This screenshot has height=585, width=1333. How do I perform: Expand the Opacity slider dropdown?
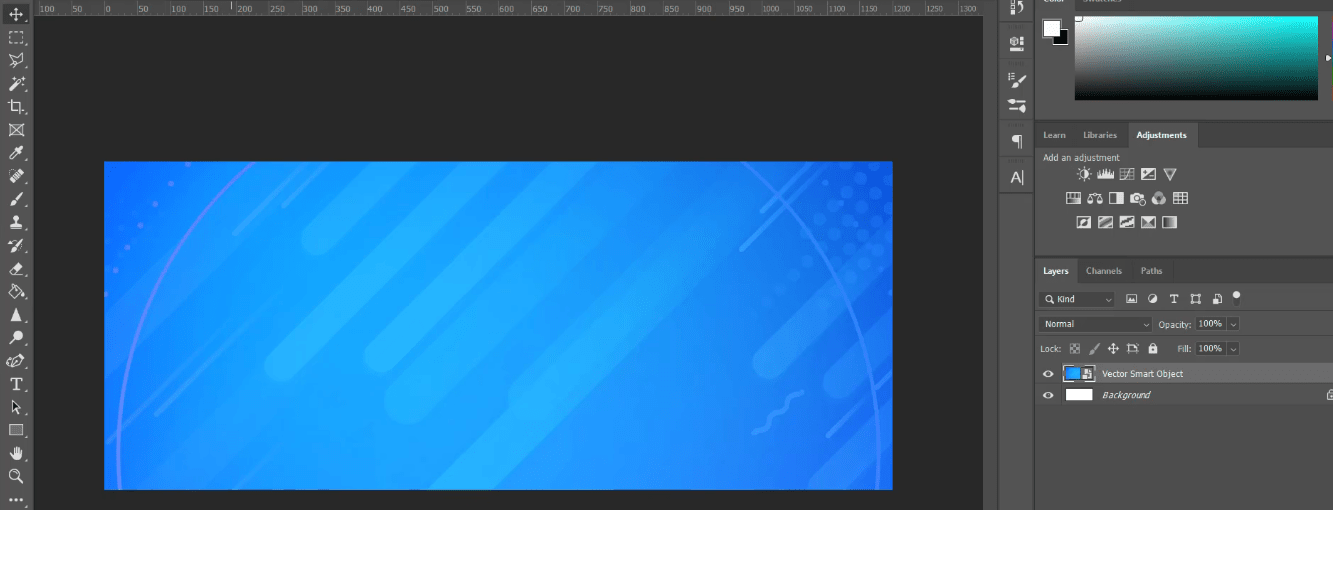pos(1233,324)
